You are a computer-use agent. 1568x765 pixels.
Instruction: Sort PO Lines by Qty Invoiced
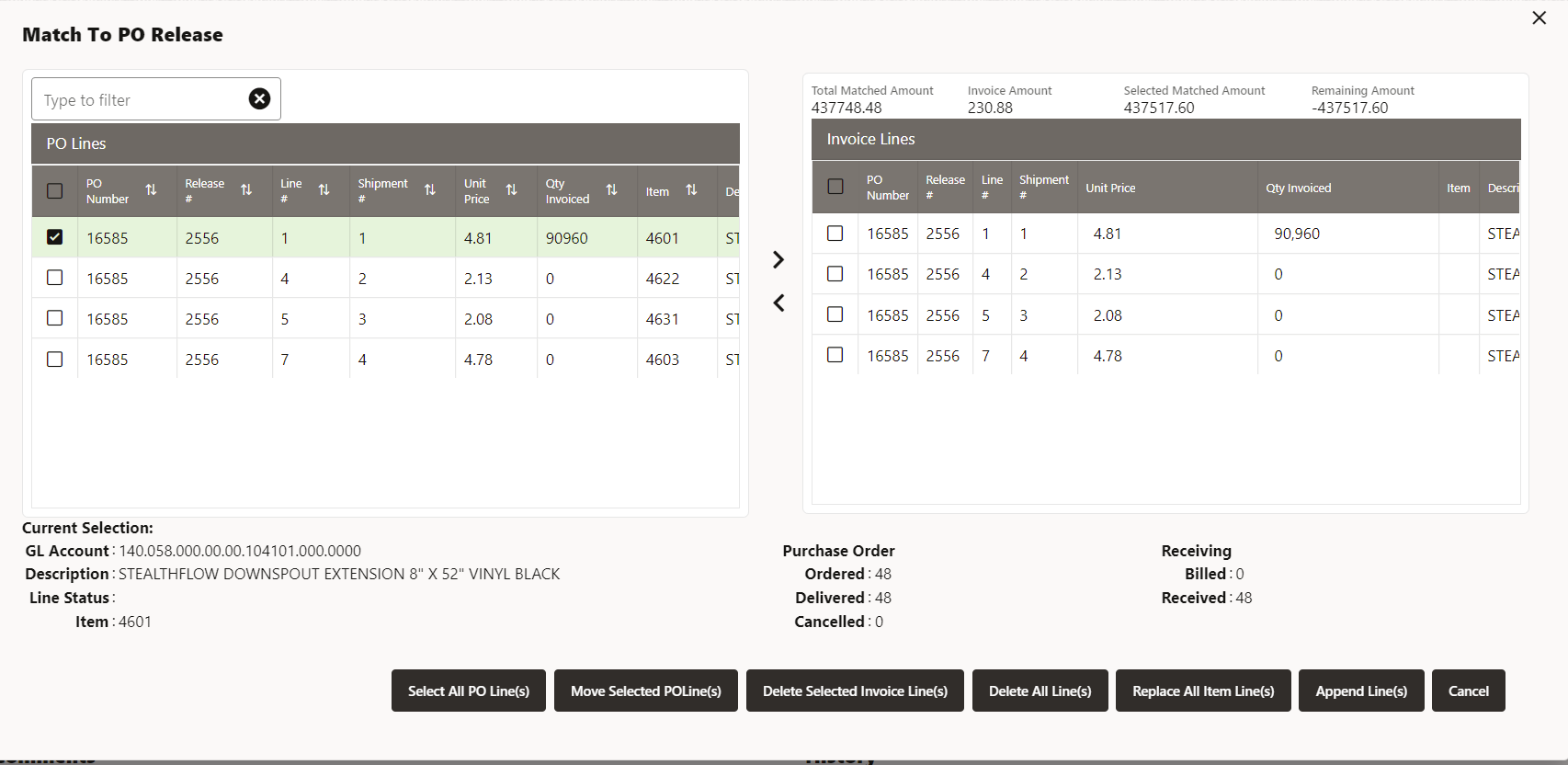click(x=611, y=190)
